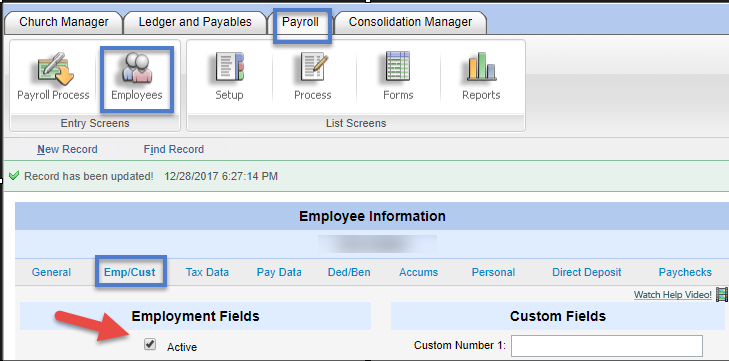729x361 pixels.
Task: Open the Ledger and Payables tab
Action: 195,22
